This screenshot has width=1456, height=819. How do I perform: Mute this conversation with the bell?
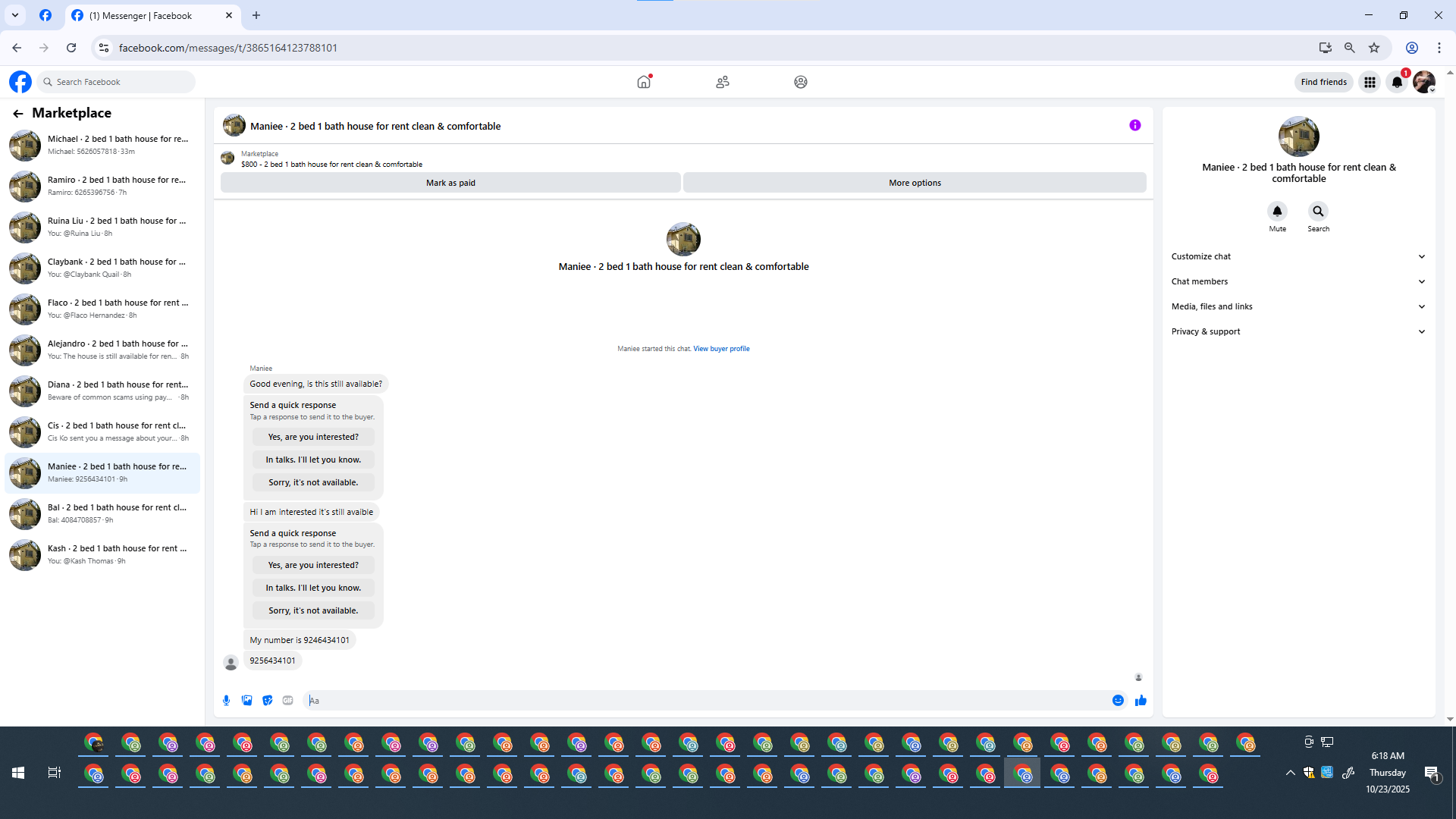tap(1277, 212)
